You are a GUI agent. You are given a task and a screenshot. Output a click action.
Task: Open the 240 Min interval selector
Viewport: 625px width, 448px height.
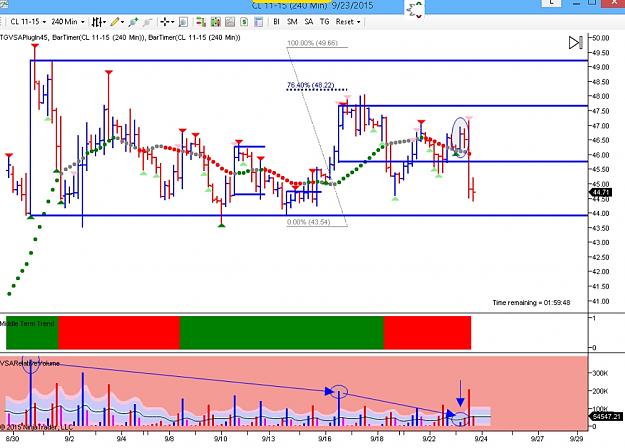(x=68, y=22)
